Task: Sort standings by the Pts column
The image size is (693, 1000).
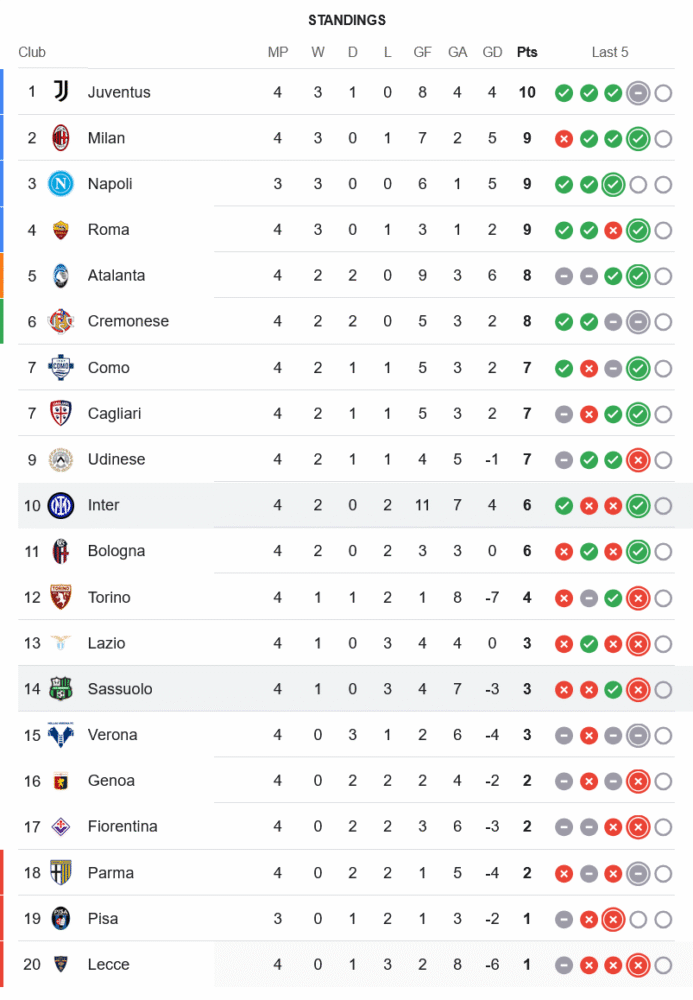Action: point(527,52)
